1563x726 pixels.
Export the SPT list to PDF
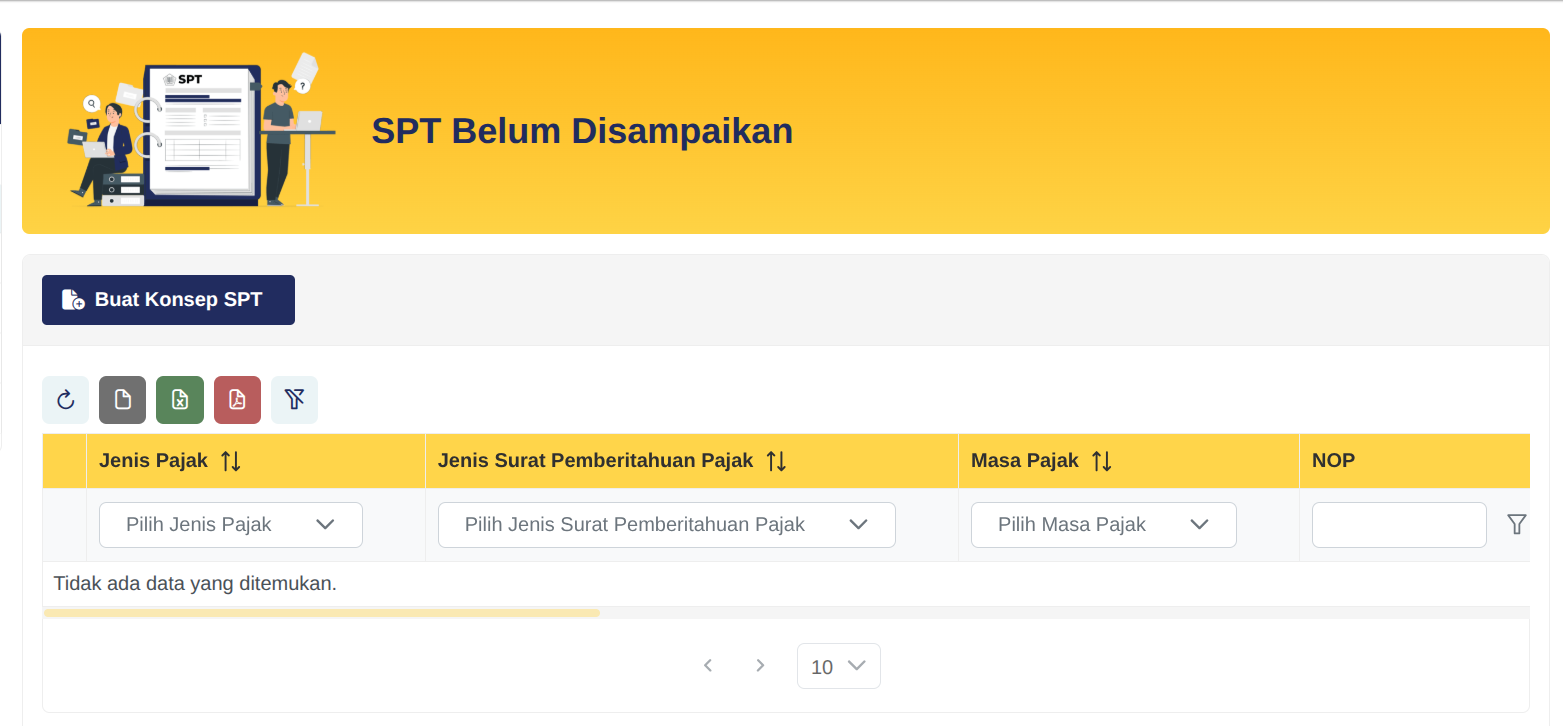(x=237, y=399)
